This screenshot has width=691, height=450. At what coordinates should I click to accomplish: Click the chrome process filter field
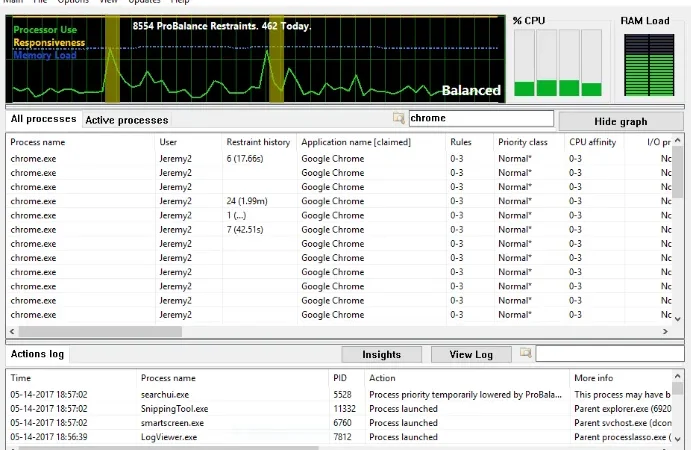click(x=481, y=118)
